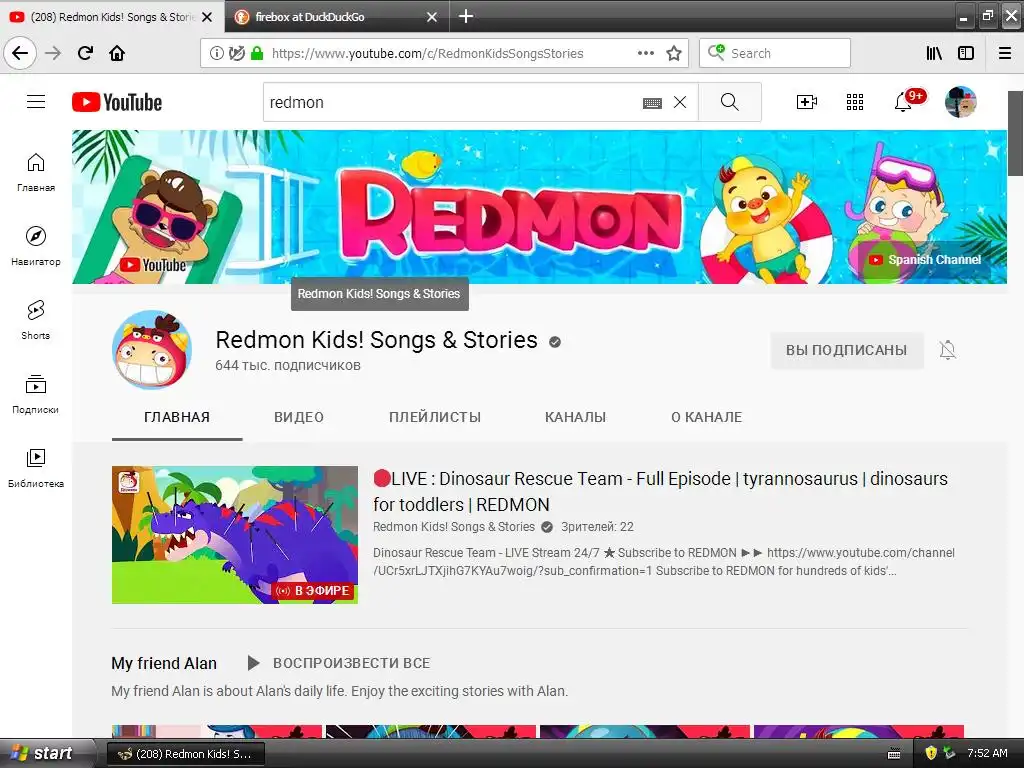
Task: Click the Зрителей: 22 viewers text
Action: [597, 526]
